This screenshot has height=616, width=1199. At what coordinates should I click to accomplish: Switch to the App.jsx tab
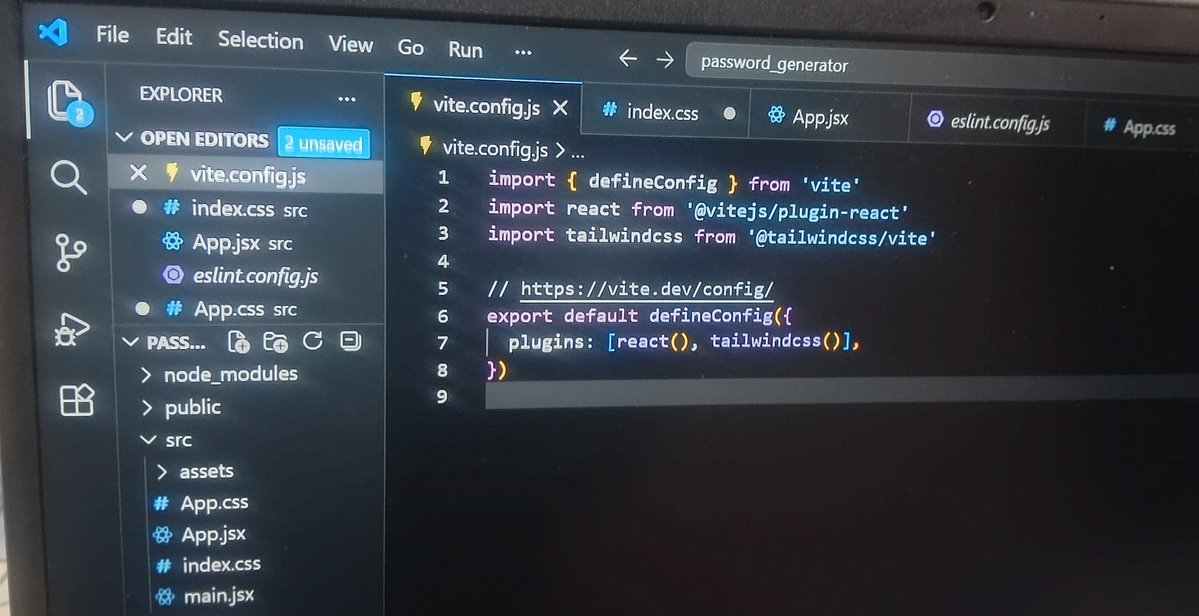coord(820,117)
